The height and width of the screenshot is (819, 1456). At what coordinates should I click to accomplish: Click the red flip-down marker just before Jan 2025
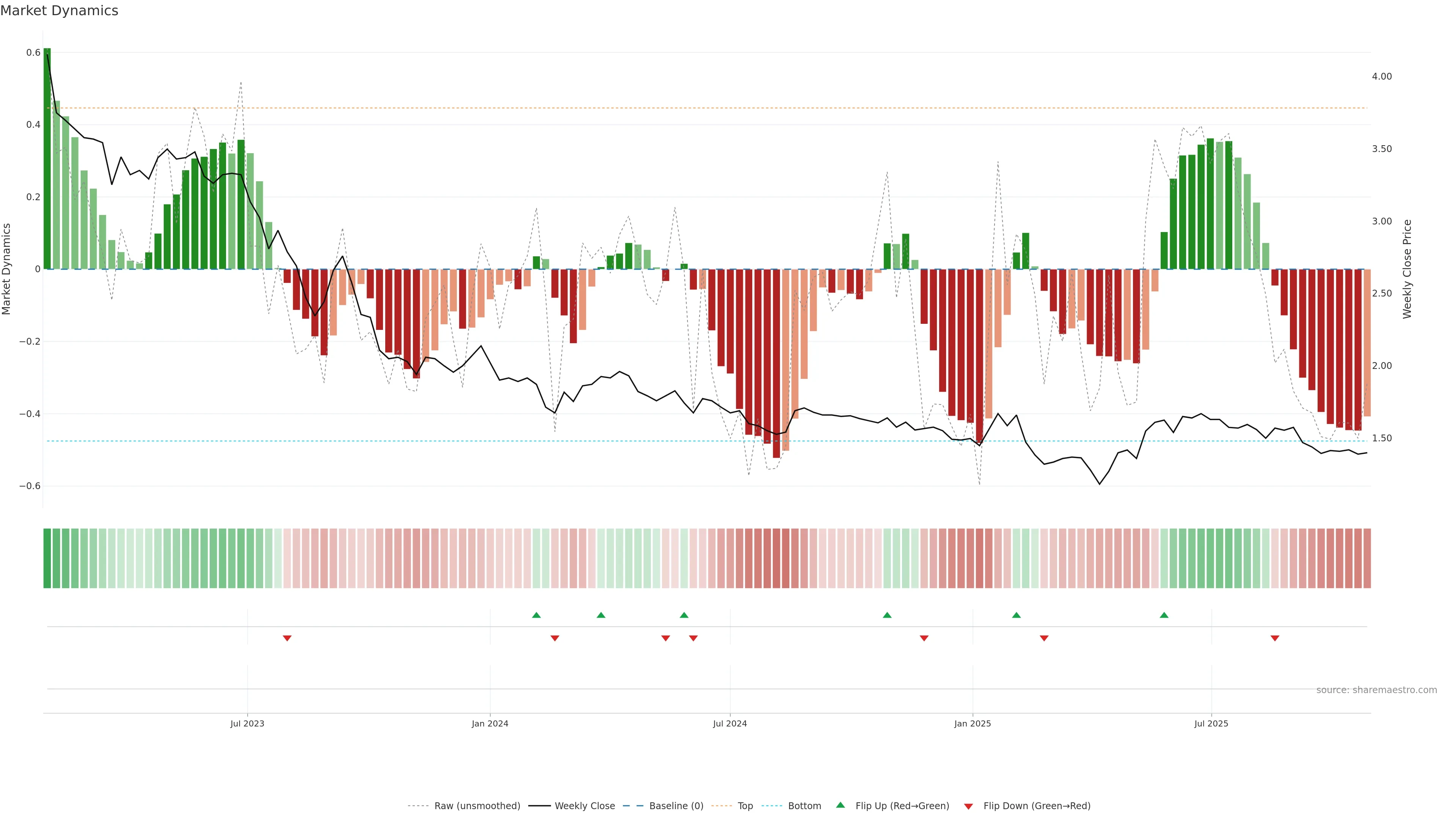click(x=924, y=638)
